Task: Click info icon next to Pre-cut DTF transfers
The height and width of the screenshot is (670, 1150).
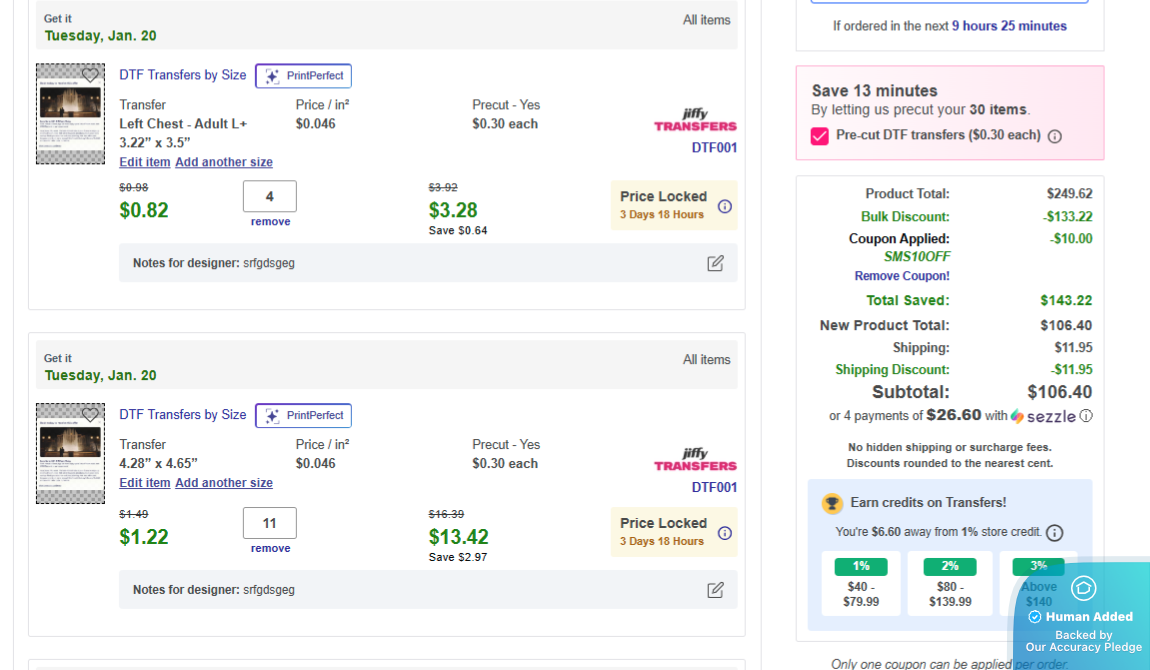Action: pos(1054,136)
